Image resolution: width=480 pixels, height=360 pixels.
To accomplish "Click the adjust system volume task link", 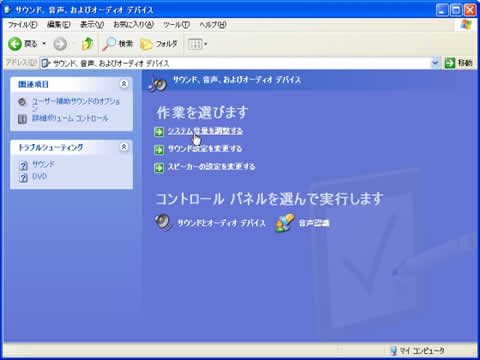I will (205, 131).
